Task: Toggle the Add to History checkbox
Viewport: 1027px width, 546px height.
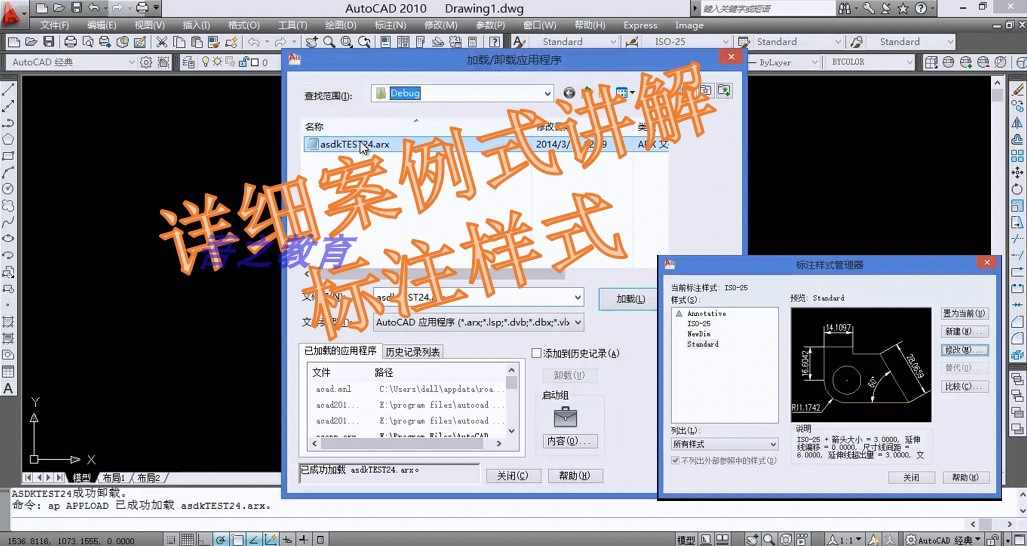Action: (x=536, y=353)
